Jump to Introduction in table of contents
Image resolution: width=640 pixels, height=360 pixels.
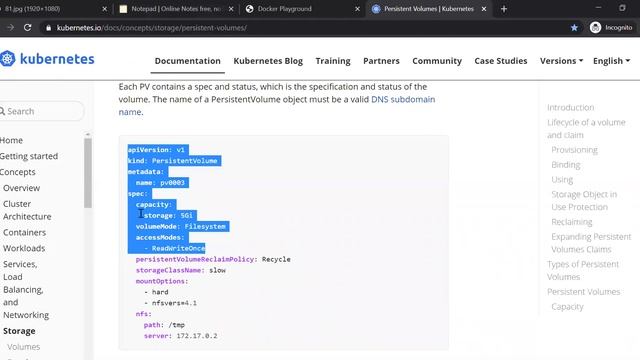point(570,107)
